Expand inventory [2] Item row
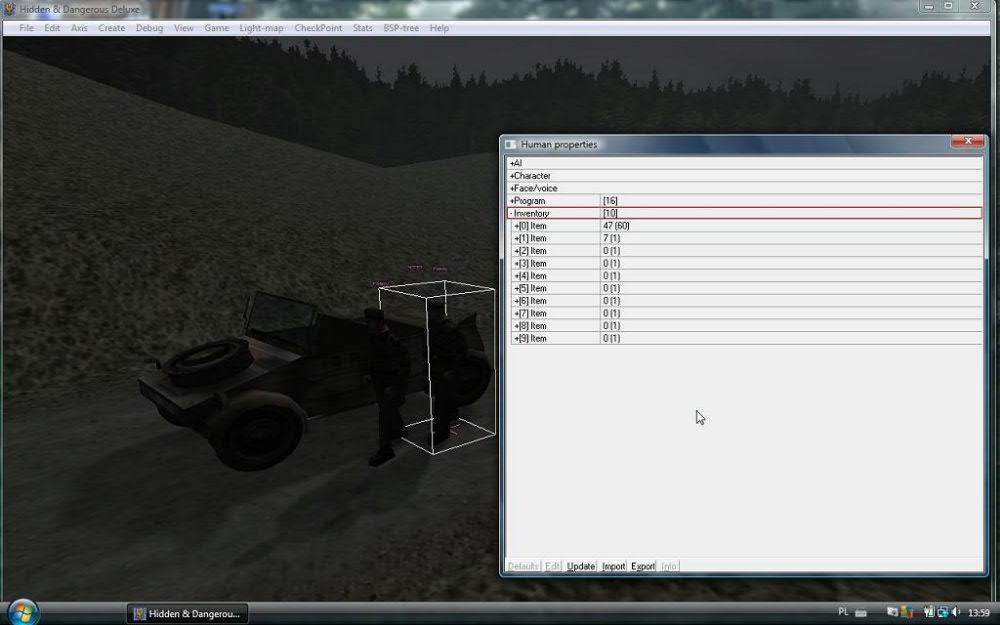Viewport: 1000px width, 625px height. (517, 251)
